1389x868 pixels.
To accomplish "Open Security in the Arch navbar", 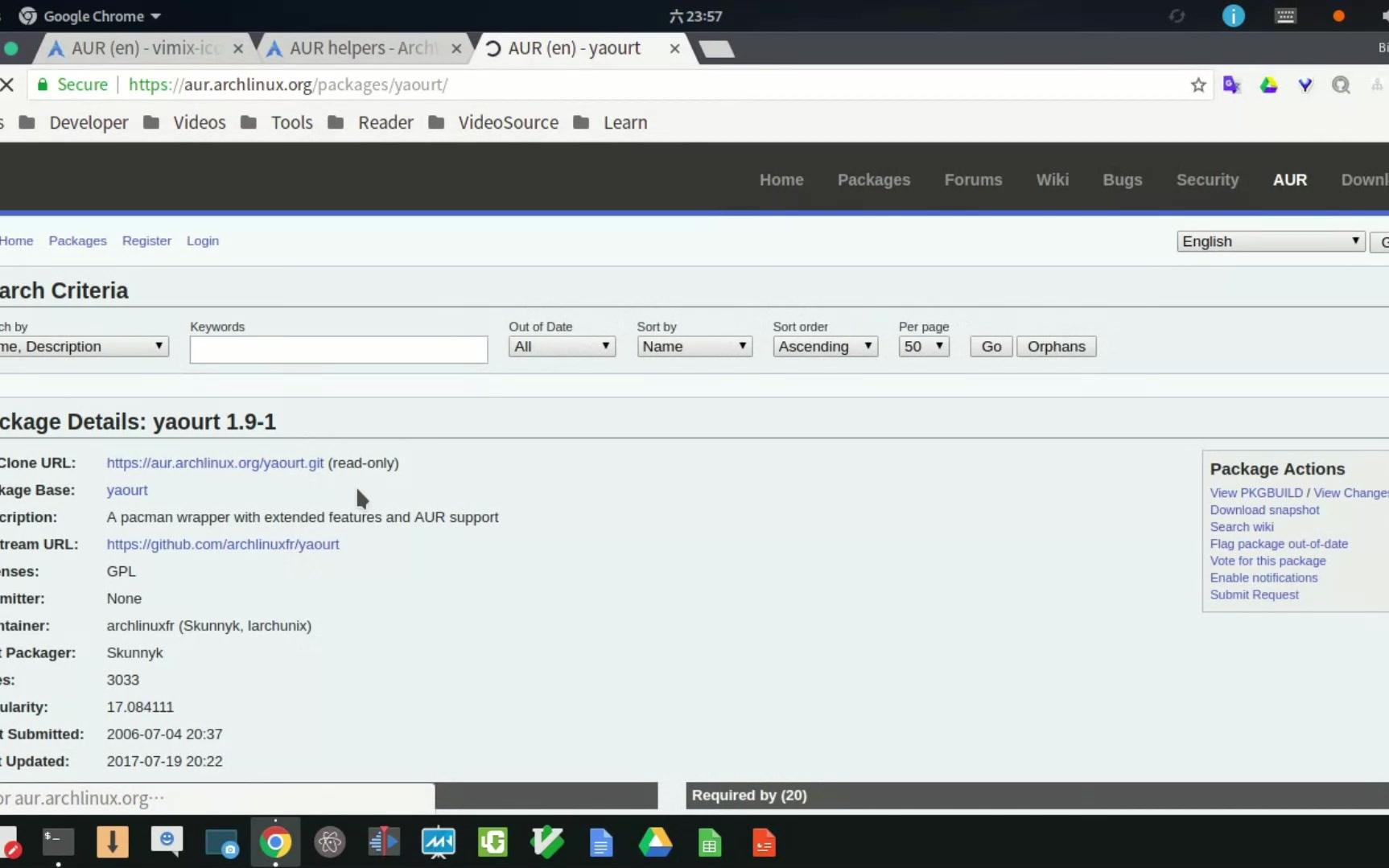I will 1207,179.
